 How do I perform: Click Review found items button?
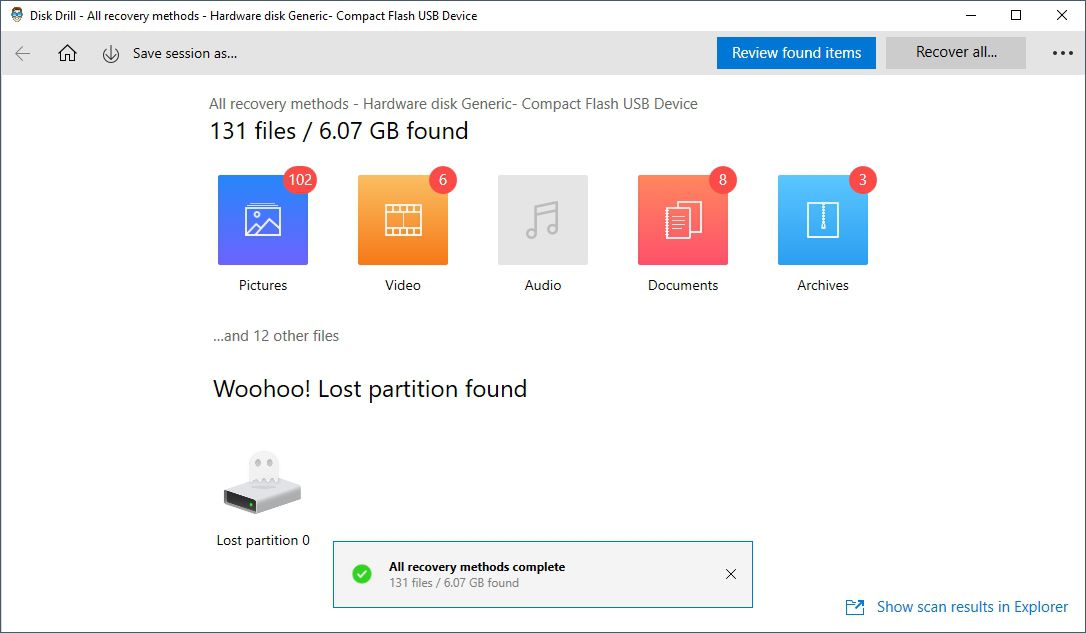(x=796, y=53)
